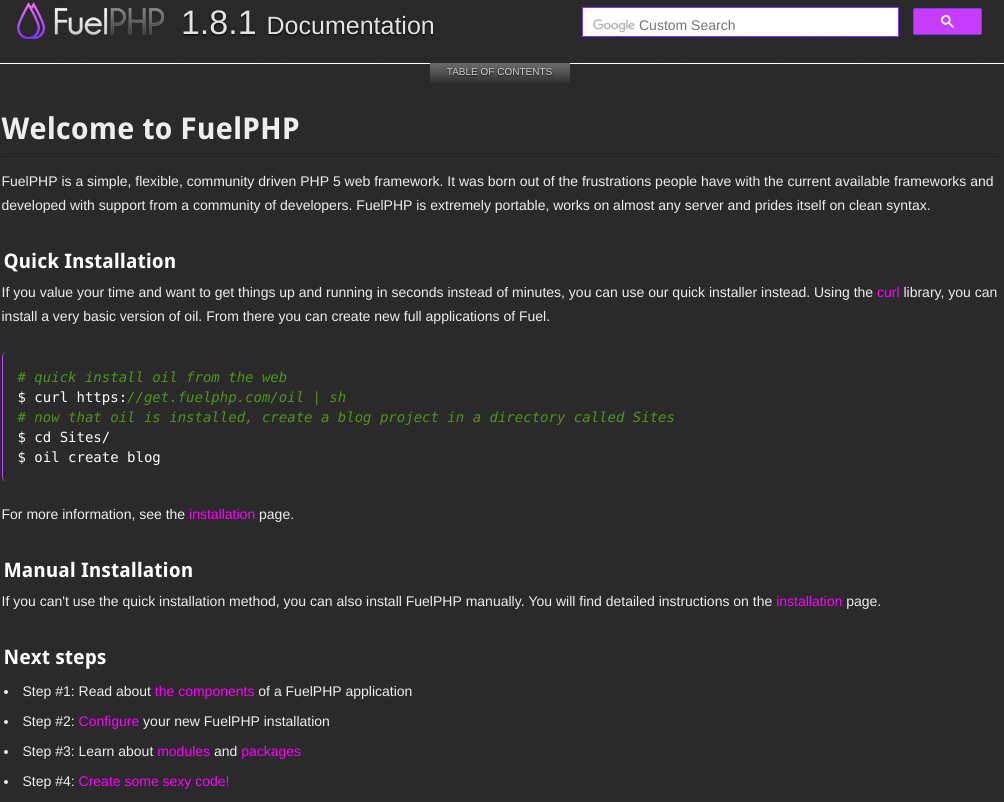The height and width of the screenshot is (802, 1004).
Task: Open installation link under Manual Installation
Action: click(809, 602)
